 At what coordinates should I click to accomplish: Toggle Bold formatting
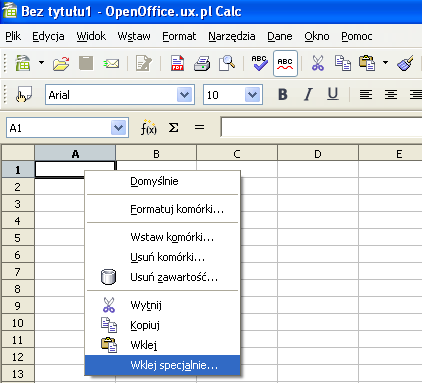[x=283, y=95]
